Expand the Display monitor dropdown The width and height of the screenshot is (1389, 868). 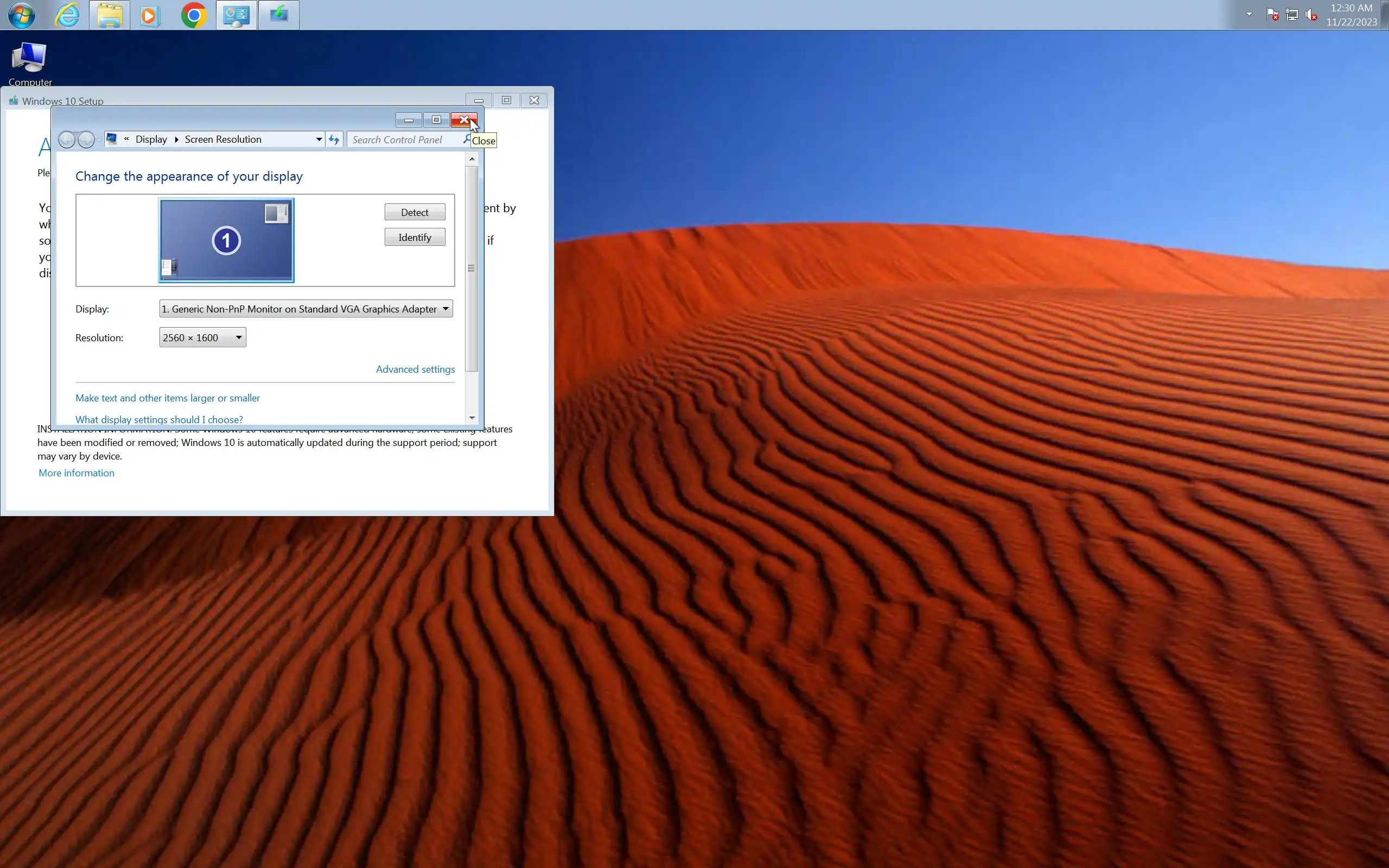click(445, 309)
